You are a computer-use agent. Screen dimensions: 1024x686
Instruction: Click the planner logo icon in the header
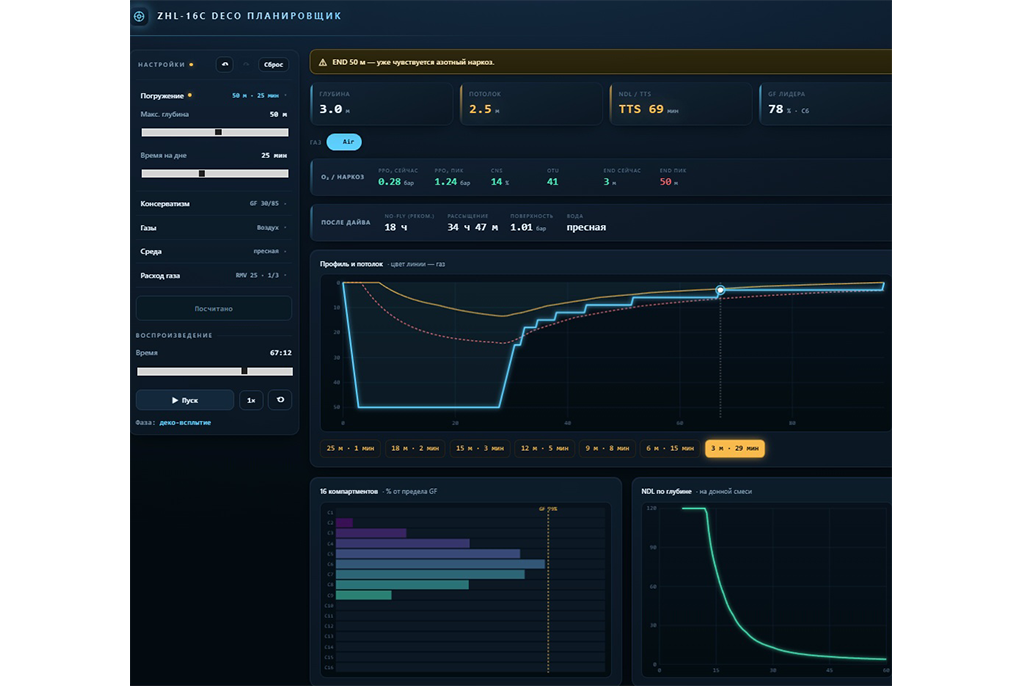coord(139,16)
